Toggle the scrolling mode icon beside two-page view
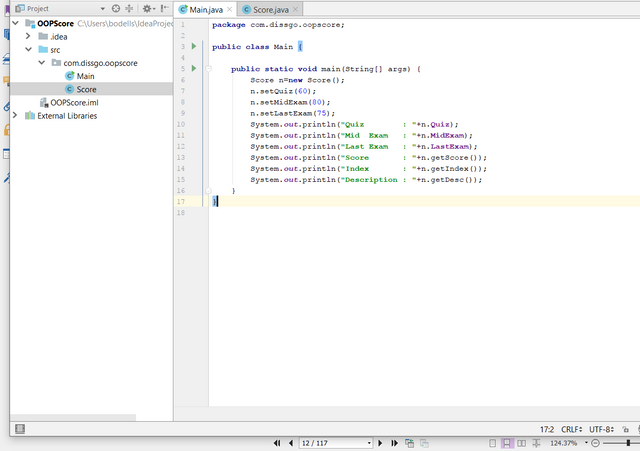The height and width of the screenshot is (451, 640). (x=536, y=443)
